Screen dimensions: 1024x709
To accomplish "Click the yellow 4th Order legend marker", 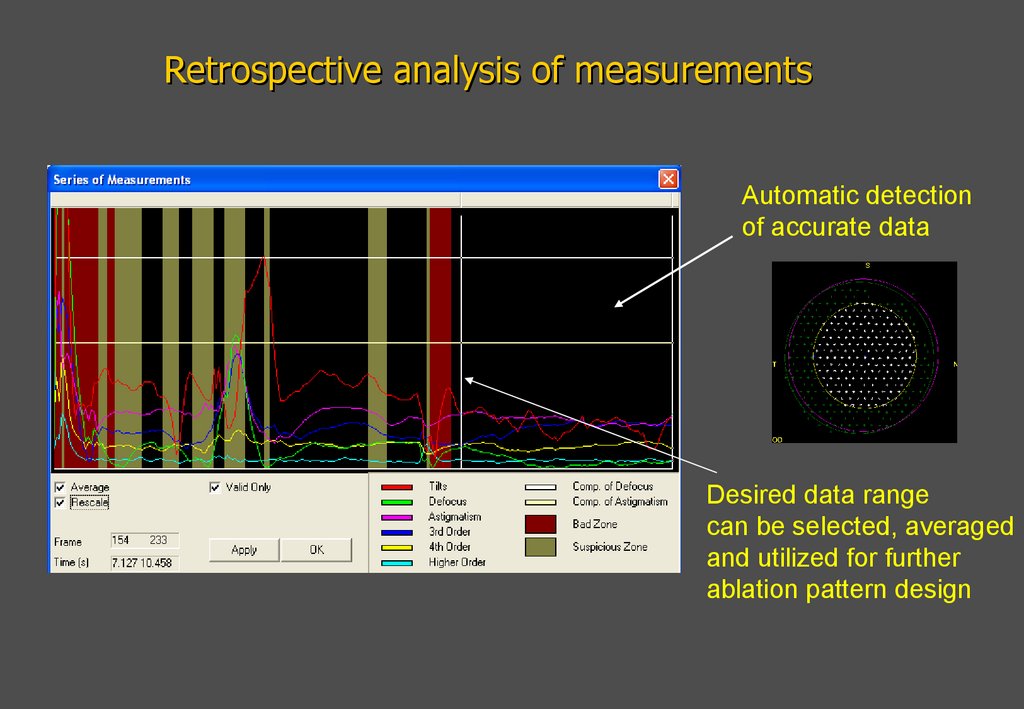I will 396,547.
